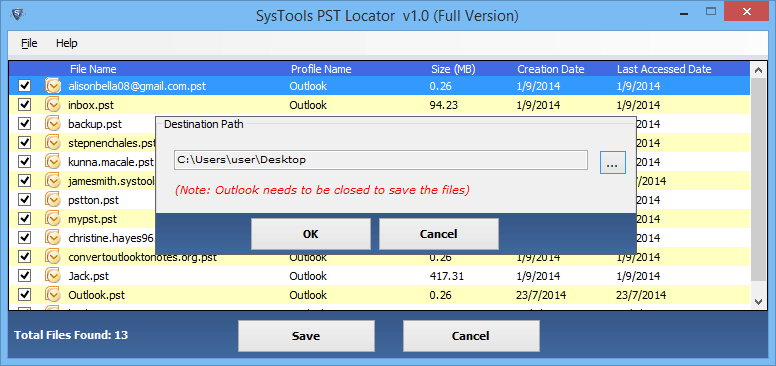Screen dimensions: 776x366
Task: Click the PST icon beside christine.hayes96 row
Action: 52,238
